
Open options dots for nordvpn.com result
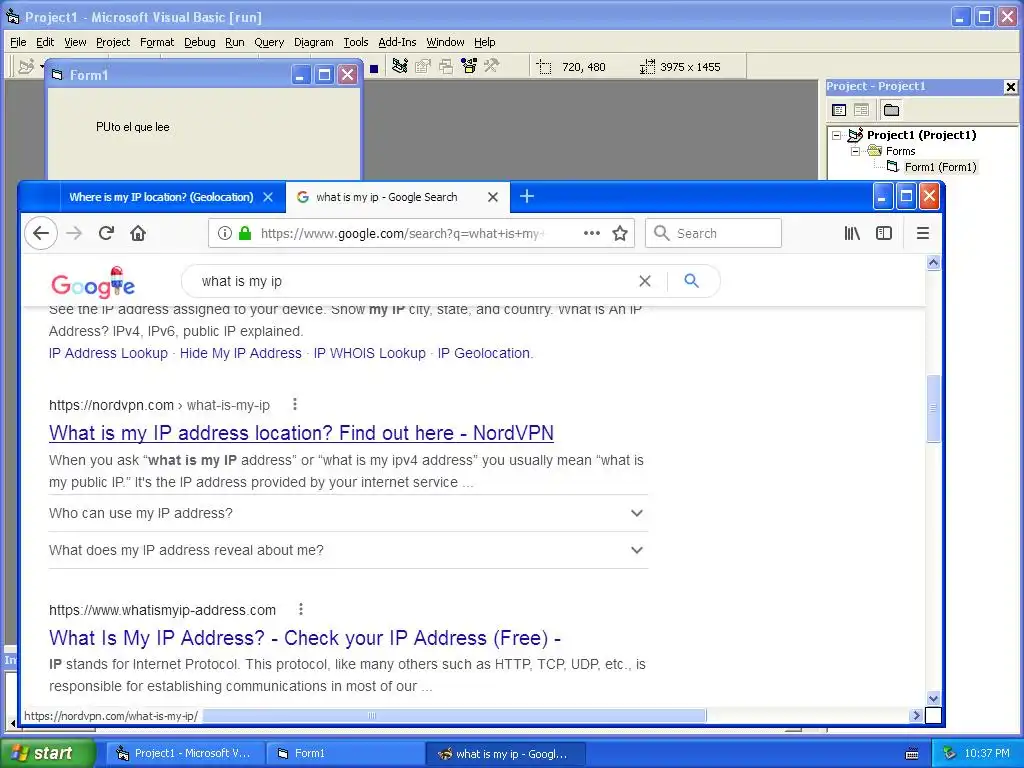point(295,404)
